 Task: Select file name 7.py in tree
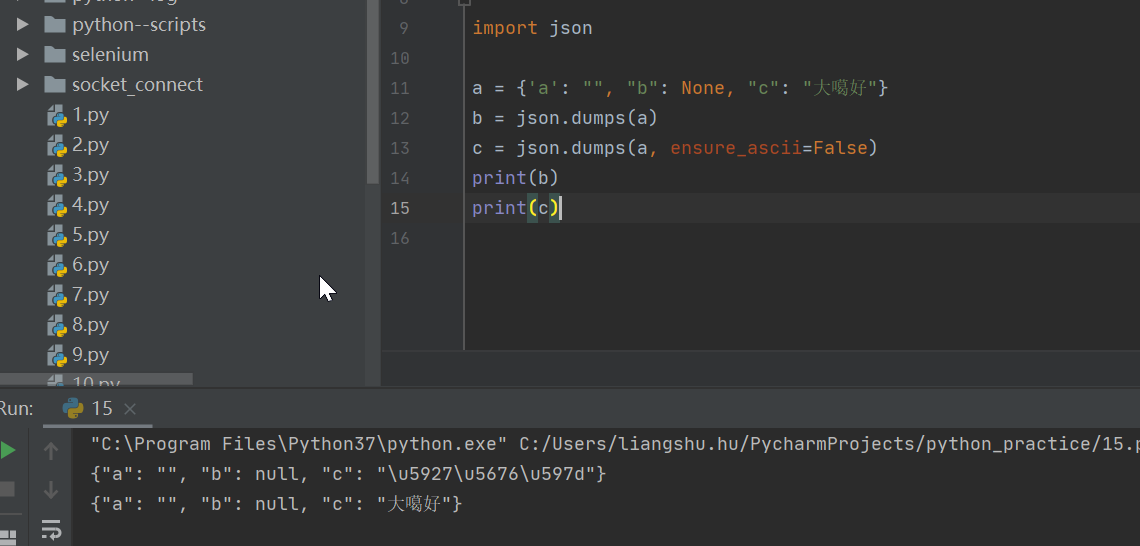click(90, 294)
